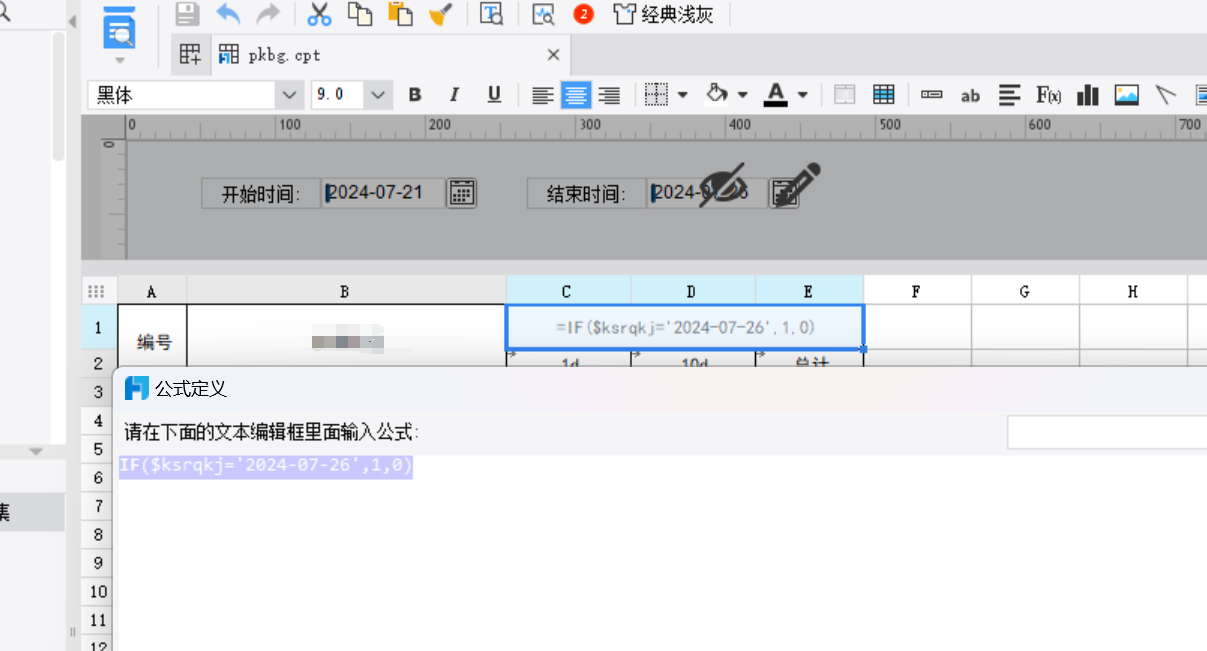
Task: Expand the border style dropdown arrow
Action: pyautogui.click(x=683, y=95)
